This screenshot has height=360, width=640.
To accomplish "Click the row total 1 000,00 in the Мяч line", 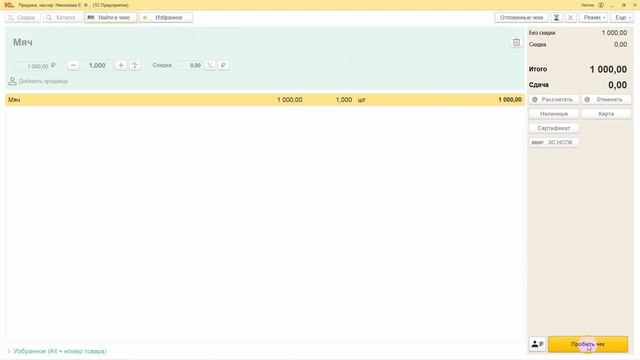I will 510,100.
